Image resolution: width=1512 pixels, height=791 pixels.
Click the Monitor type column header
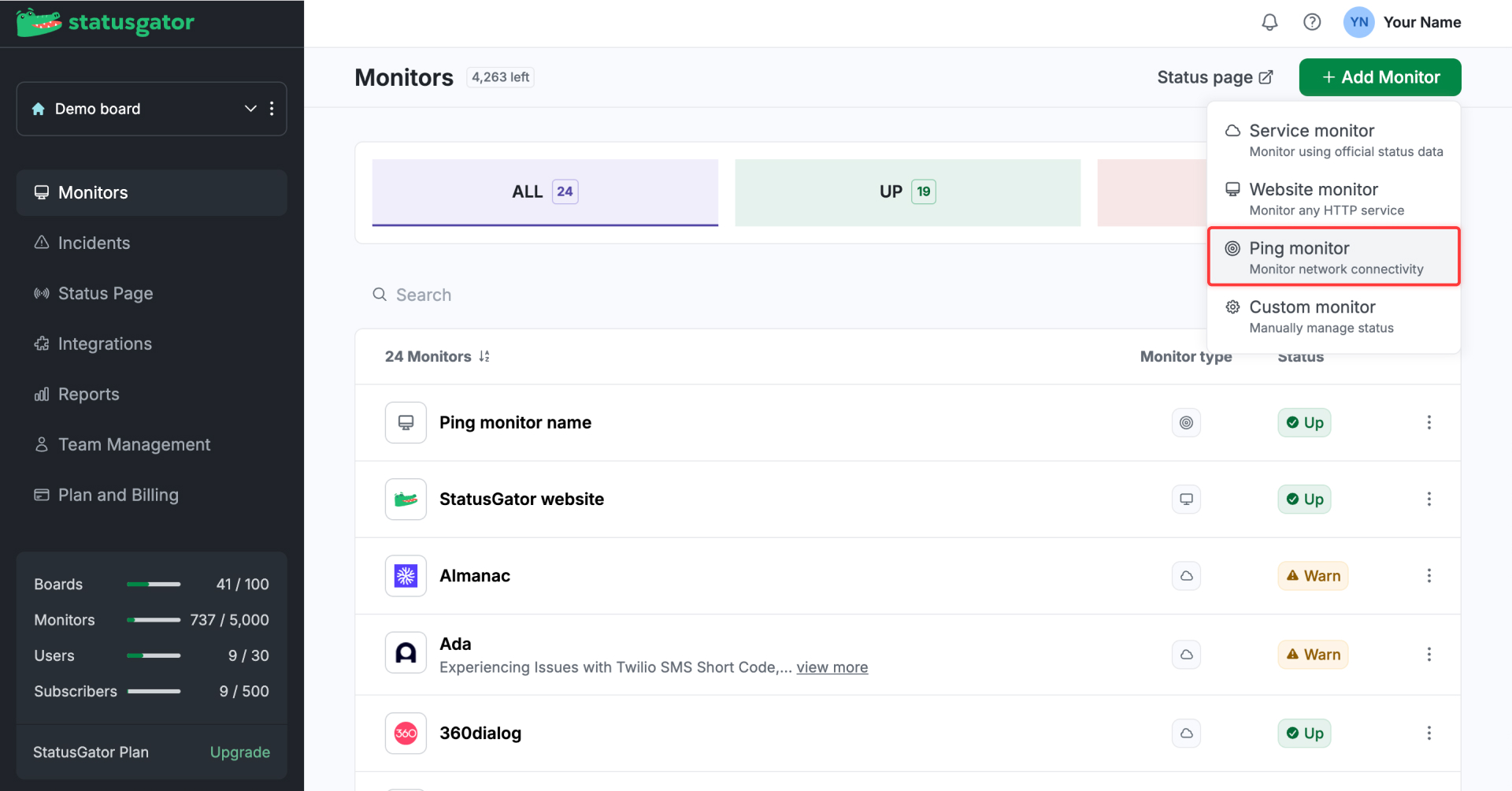click(x=1186, y=357)
